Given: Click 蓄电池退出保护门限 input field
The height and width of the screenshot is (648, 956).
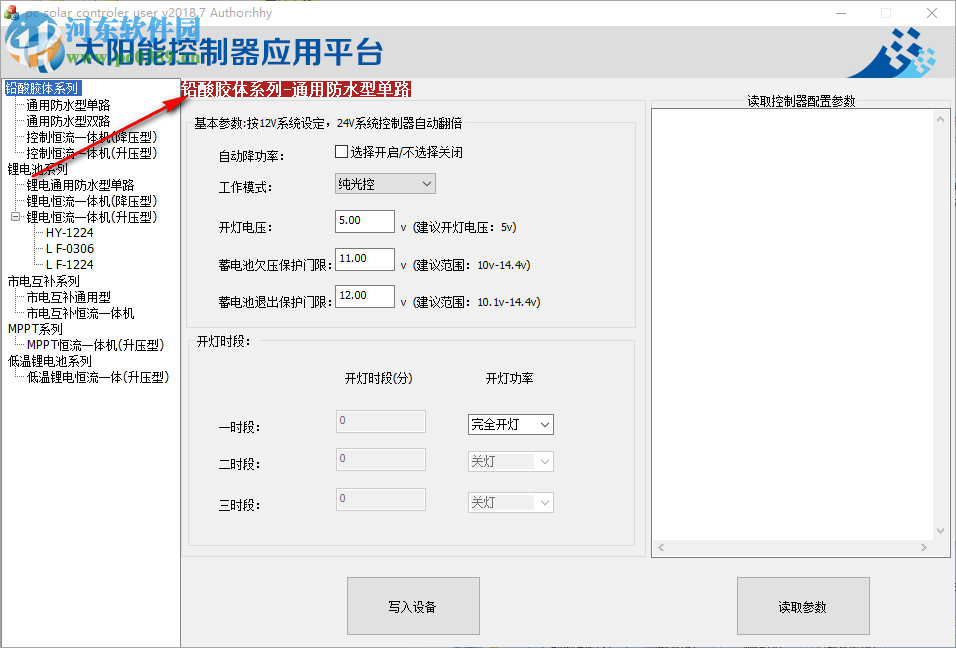Looking at the screenshot, I should coord(365,296).
